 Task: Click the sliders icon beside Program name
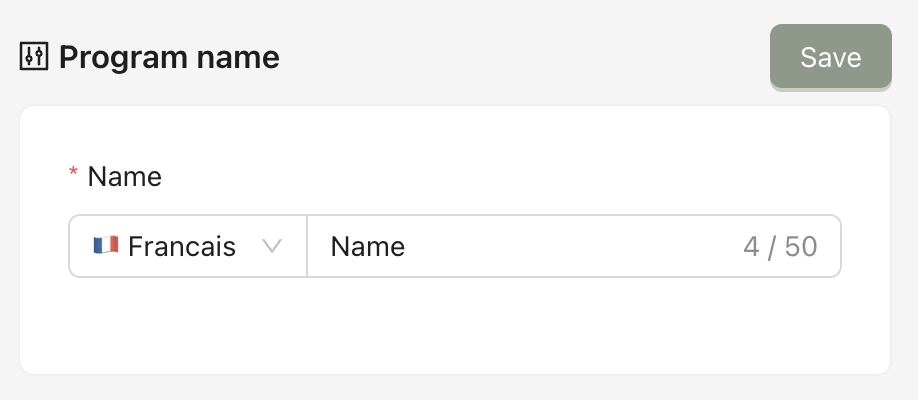click(34, 57)
